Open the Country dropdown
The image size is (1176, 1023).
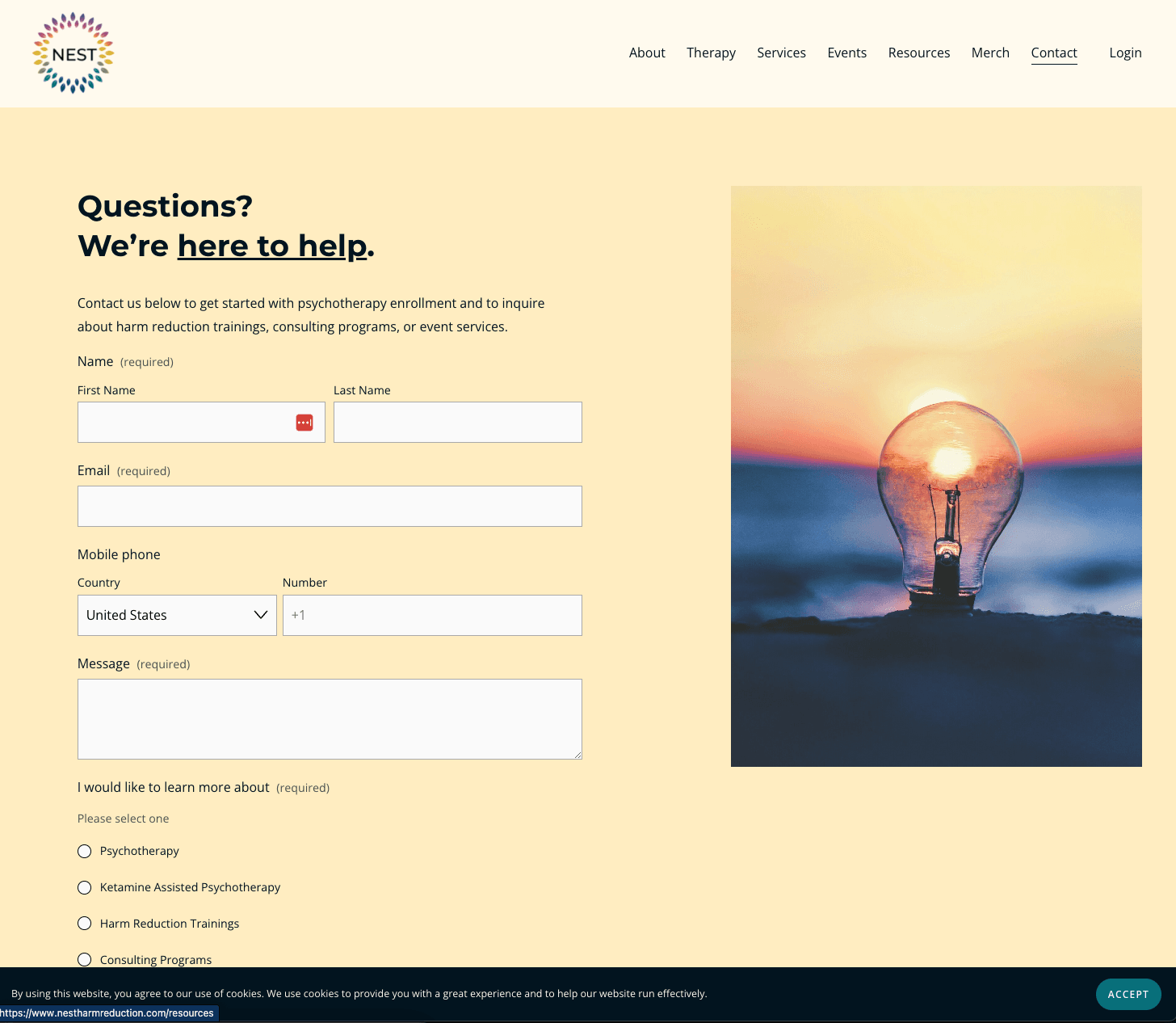coord(177,615)
